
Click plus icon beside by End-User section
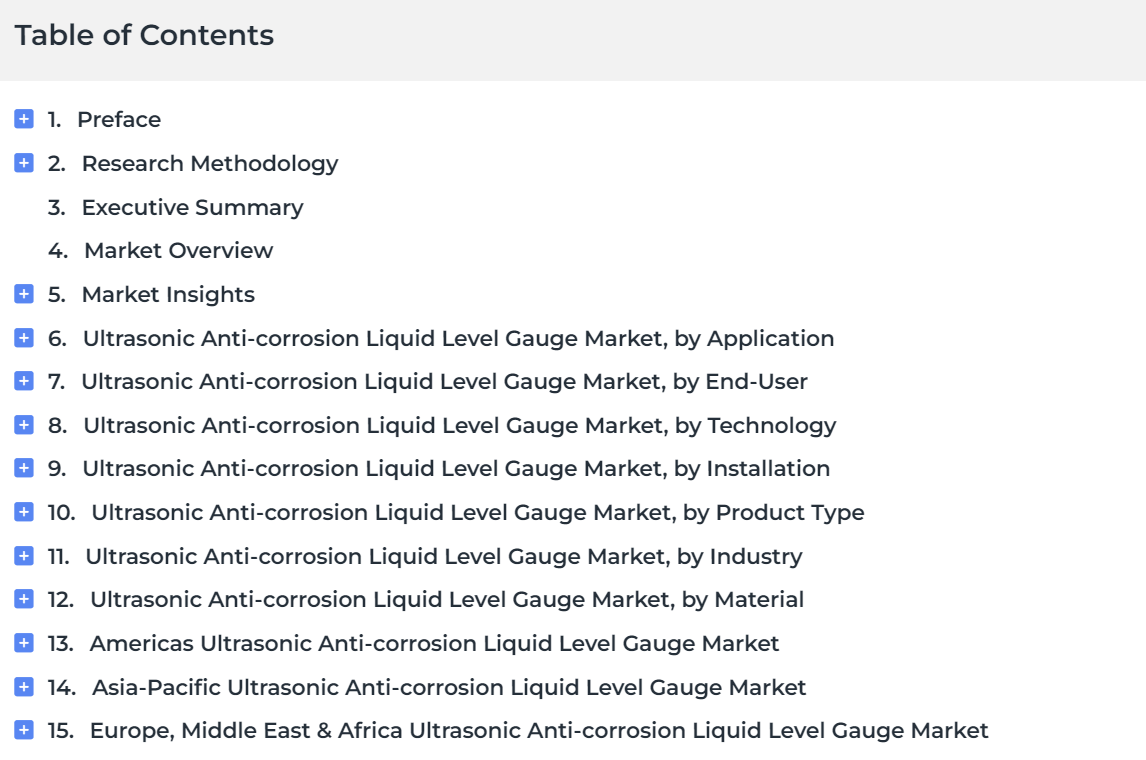point(23,381)
